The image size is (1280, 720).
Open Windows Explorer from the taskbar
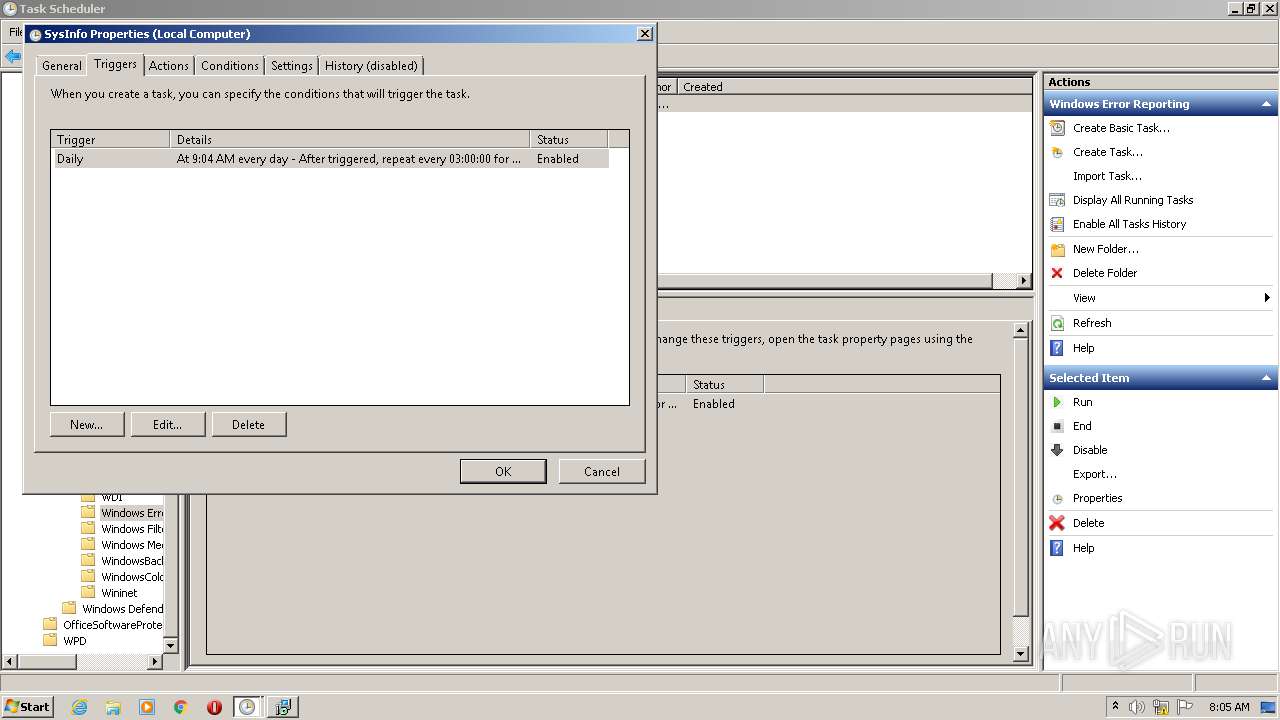[x=113, y=707]
